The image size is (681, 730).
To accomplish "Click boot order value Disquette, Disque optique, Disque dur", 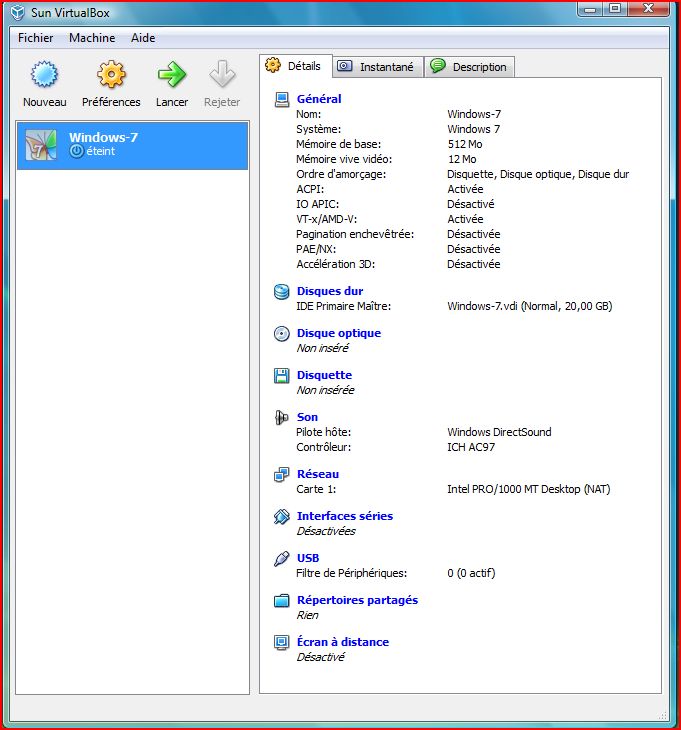I will pyautogui.click(x=538, y=174).
